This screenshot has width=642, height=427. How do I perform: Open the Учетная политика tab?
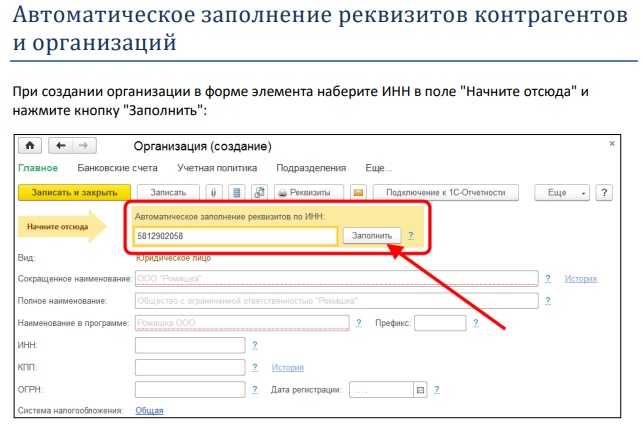point(217,168)
